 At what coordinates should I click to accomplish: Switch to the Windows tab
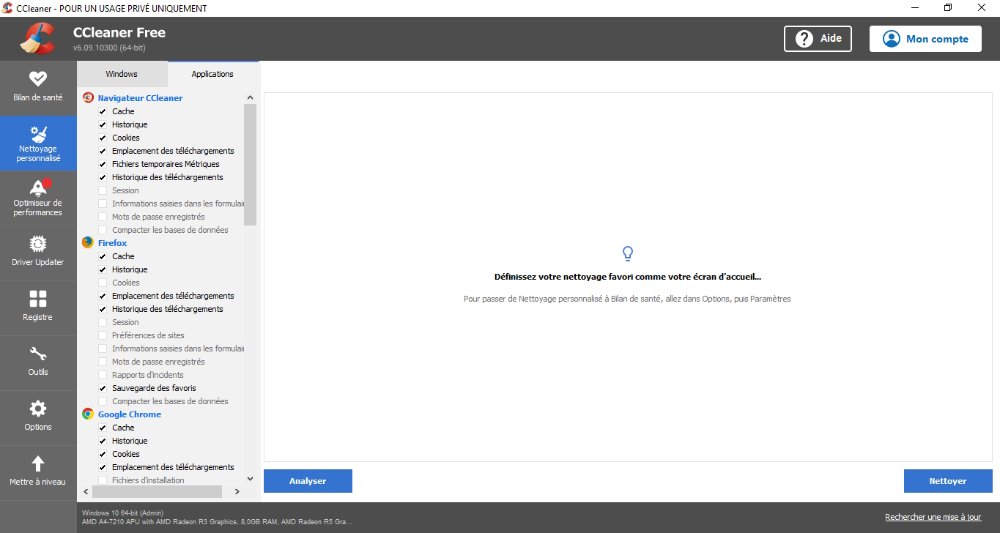[122, 74]
